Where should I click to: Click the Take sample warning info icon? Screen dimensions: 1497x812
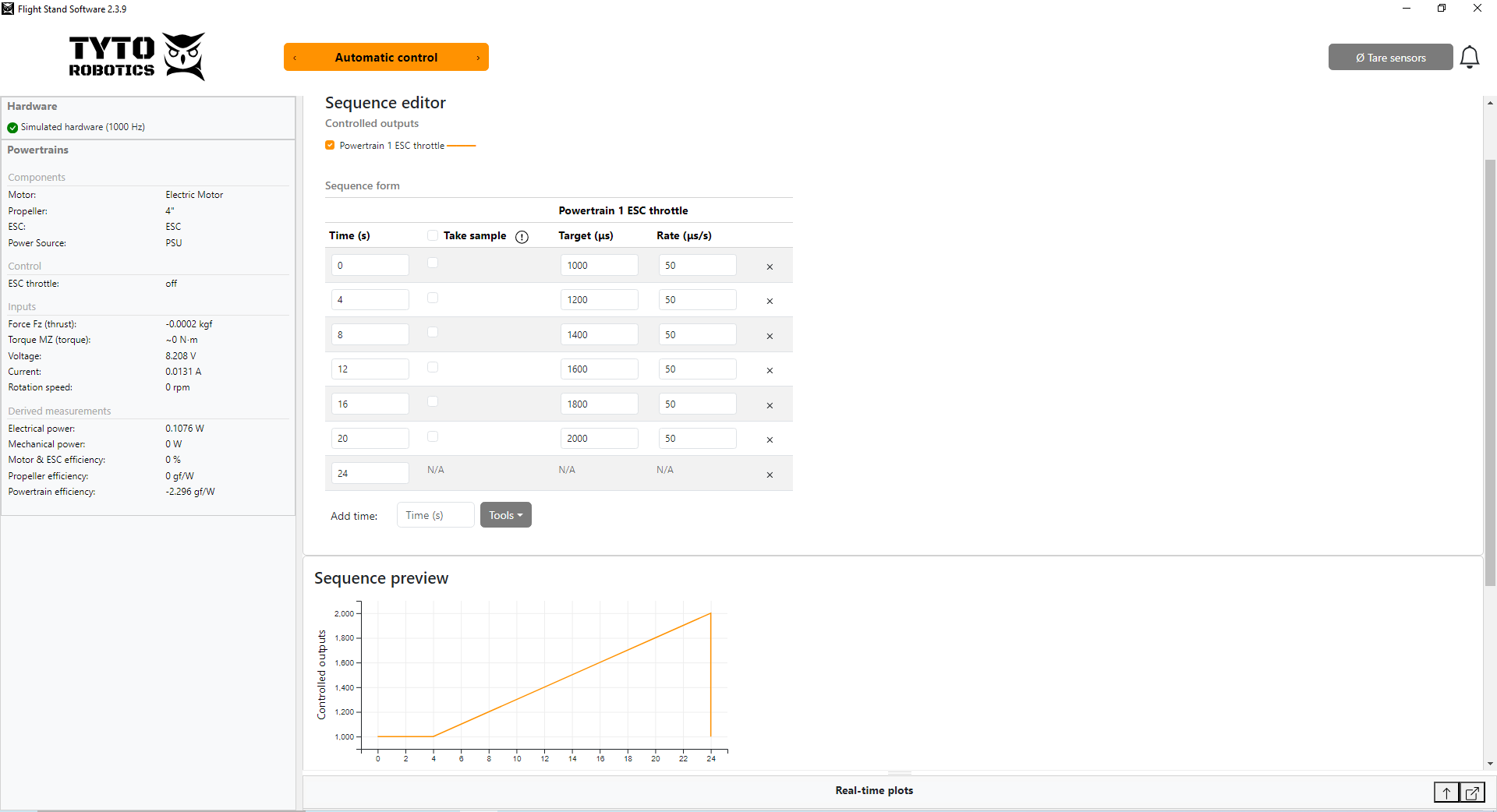(522, 237)
